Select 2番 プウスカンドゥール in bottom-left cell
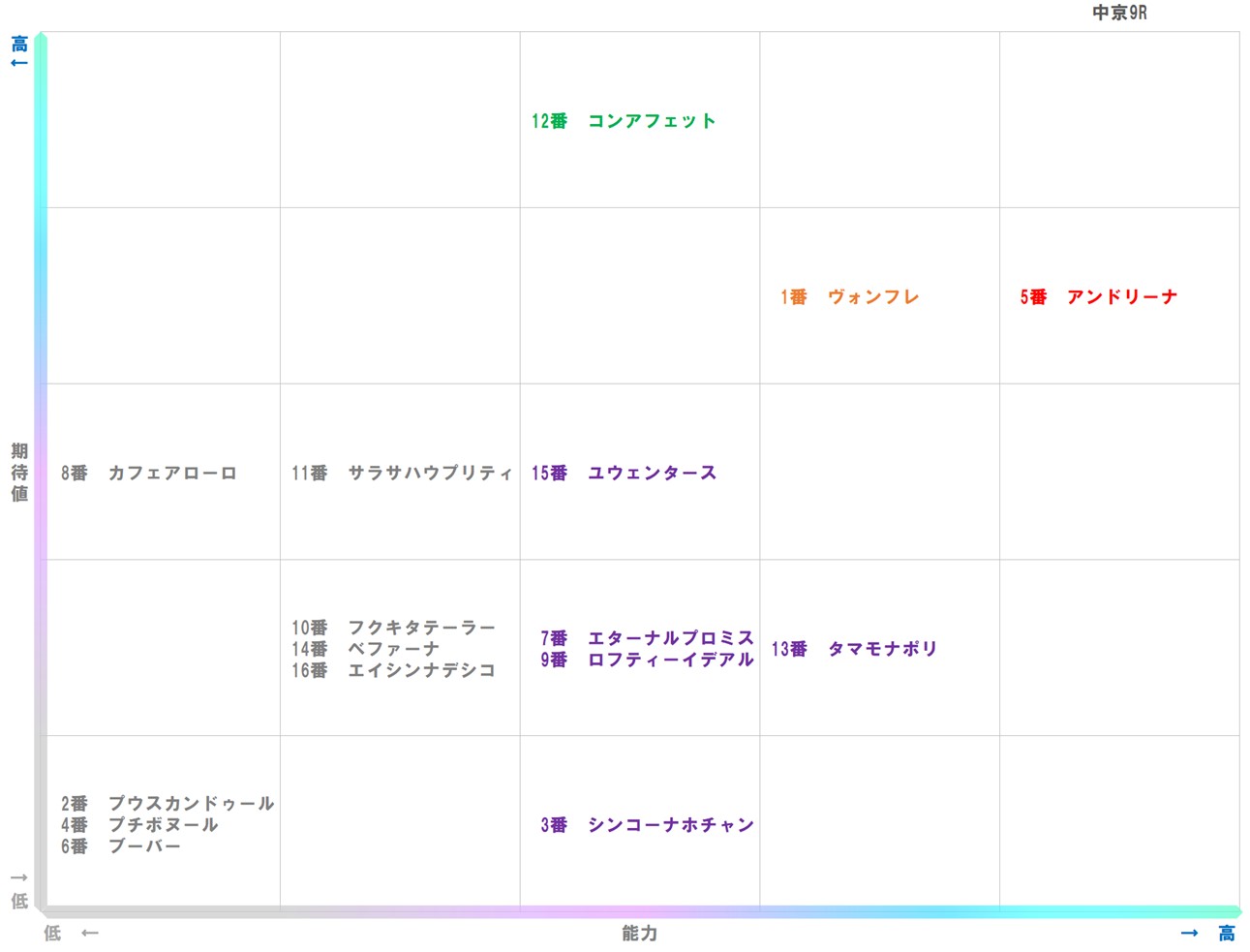1250x952 pixels. point(167,804)
